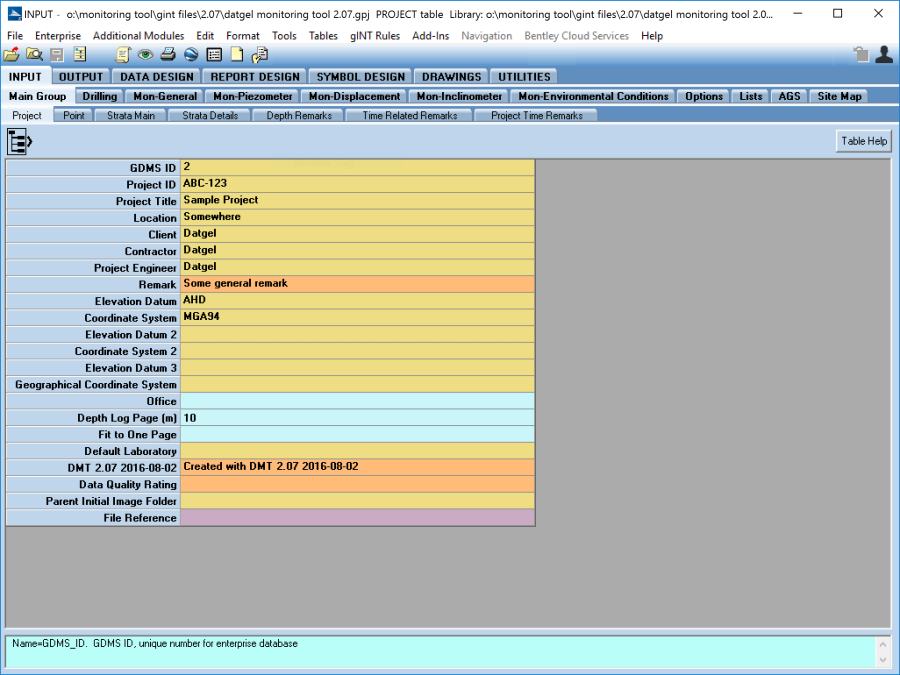900x675 pixels.
Task: Switch to the Site Map tab
Action: click(x=838, y=97)
